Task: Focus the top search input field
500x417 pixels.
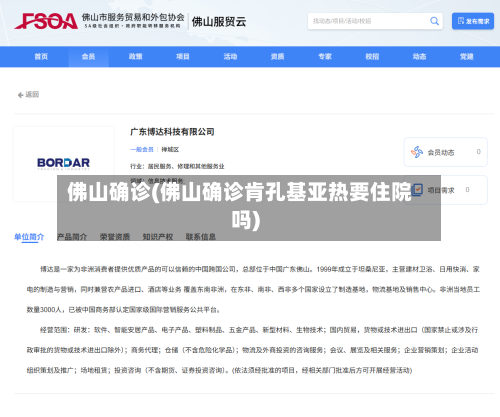Action: tap(369, 21)
